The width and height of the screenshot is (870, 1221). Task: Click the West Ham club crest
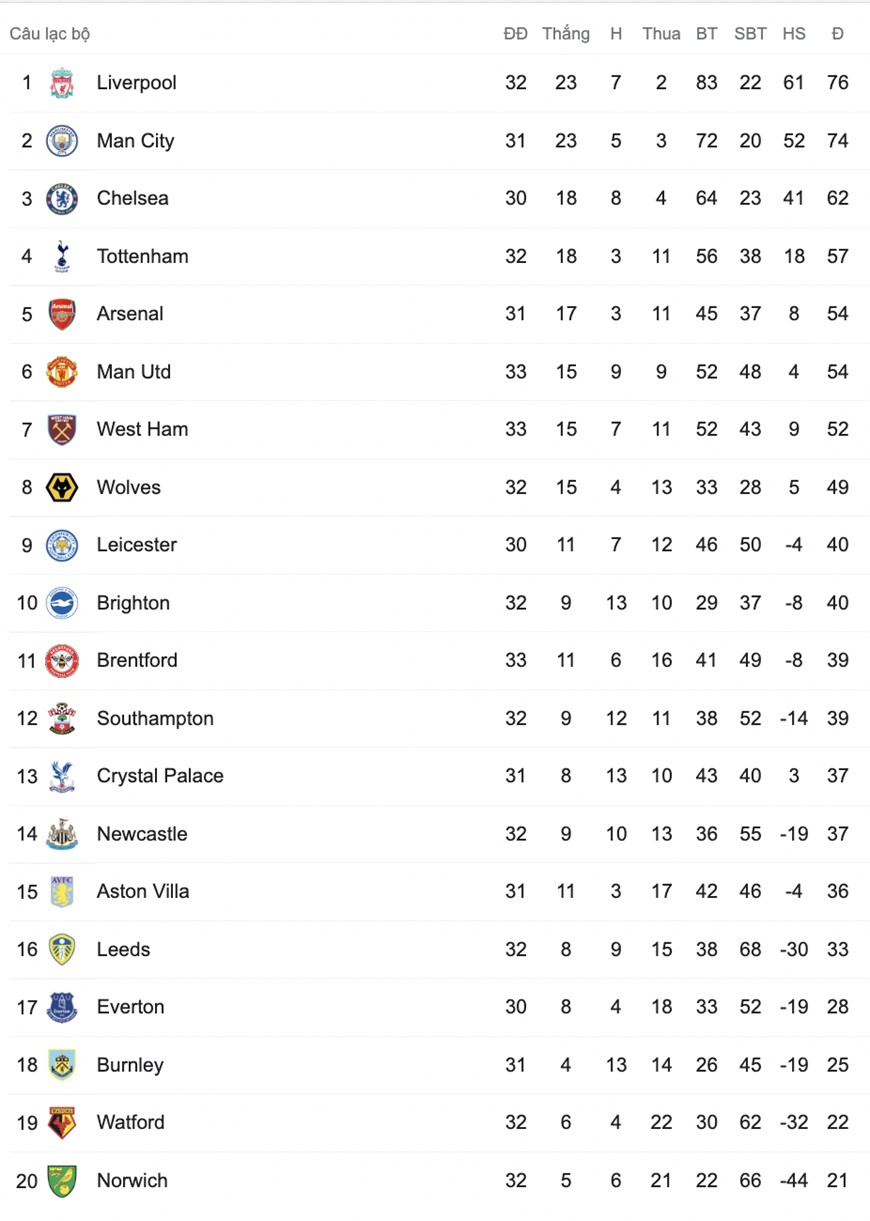pyautogui.click(x=62, y=429)
